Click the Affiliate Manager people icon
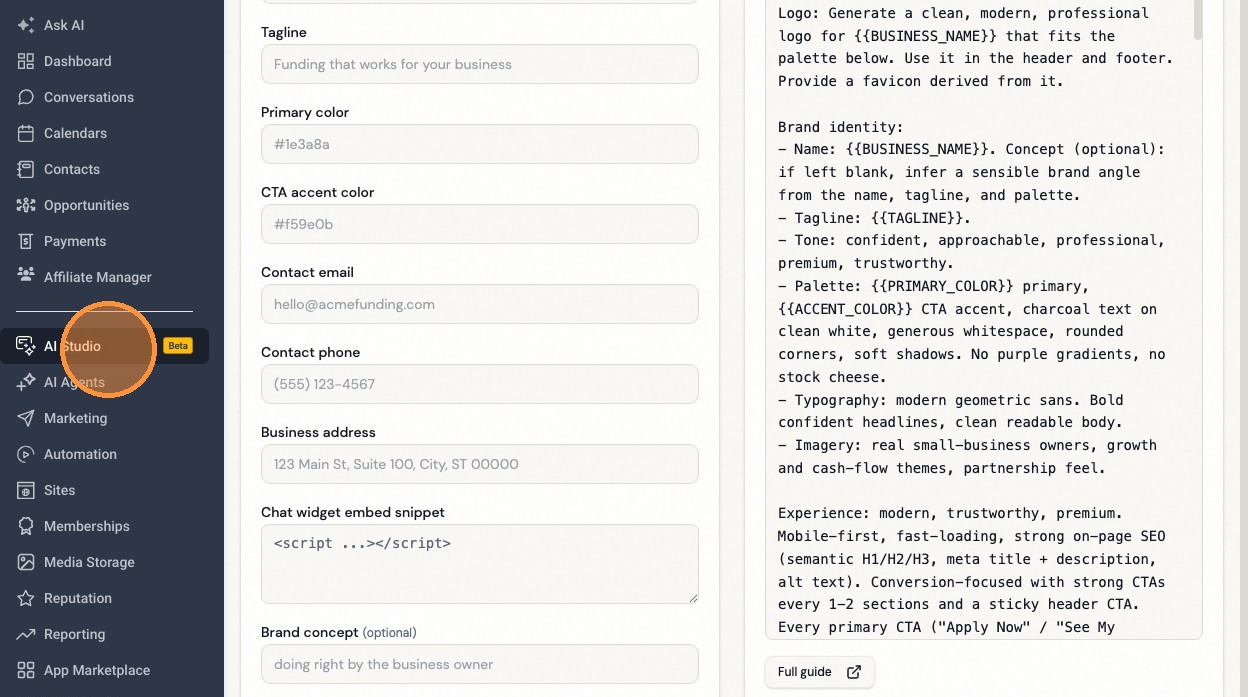 pyautogui.click(x=26, y=277)
